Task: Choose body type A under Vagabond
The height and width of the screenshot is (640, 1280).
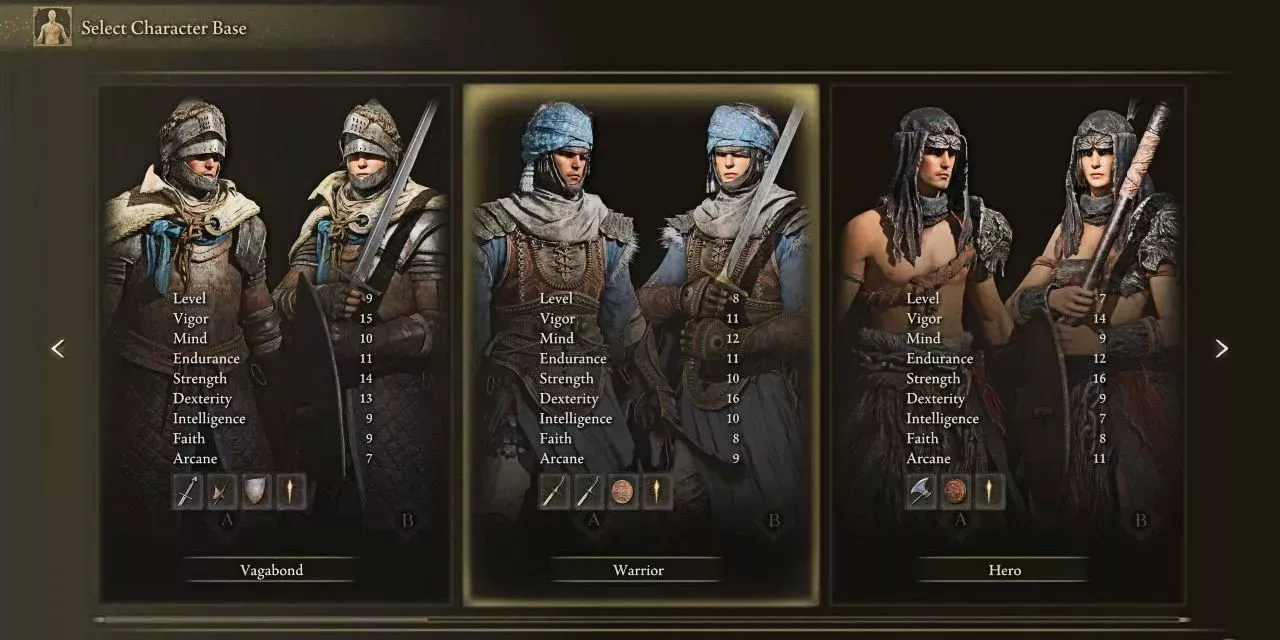Action: 227,520
